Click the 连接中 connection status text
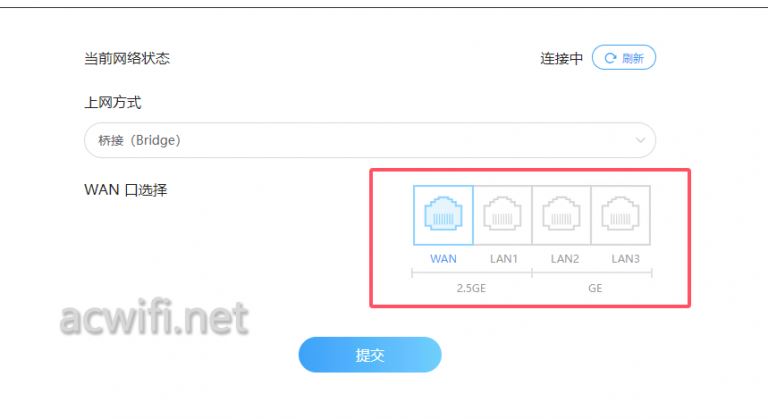 pyautogui.click(x=561, y=58)
